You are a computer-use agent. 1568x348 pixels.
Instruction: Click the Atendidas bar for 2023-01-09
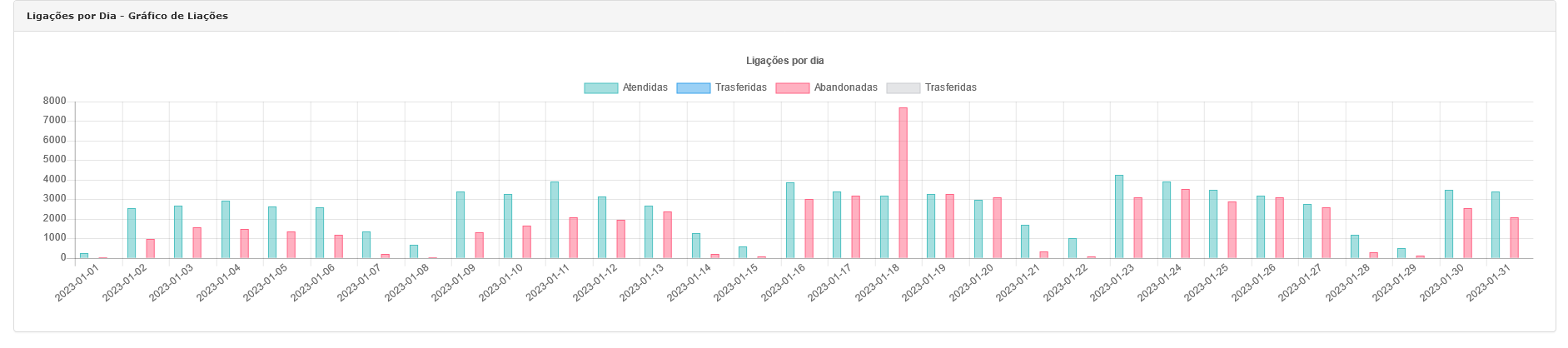click(x=460, y=225)
